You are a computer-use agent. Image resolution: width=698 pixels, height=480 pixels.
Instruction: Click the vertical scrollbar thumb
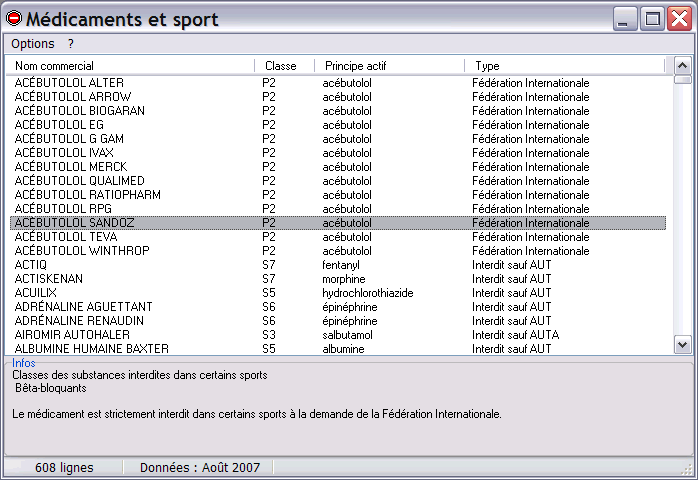tap(682, 80)
